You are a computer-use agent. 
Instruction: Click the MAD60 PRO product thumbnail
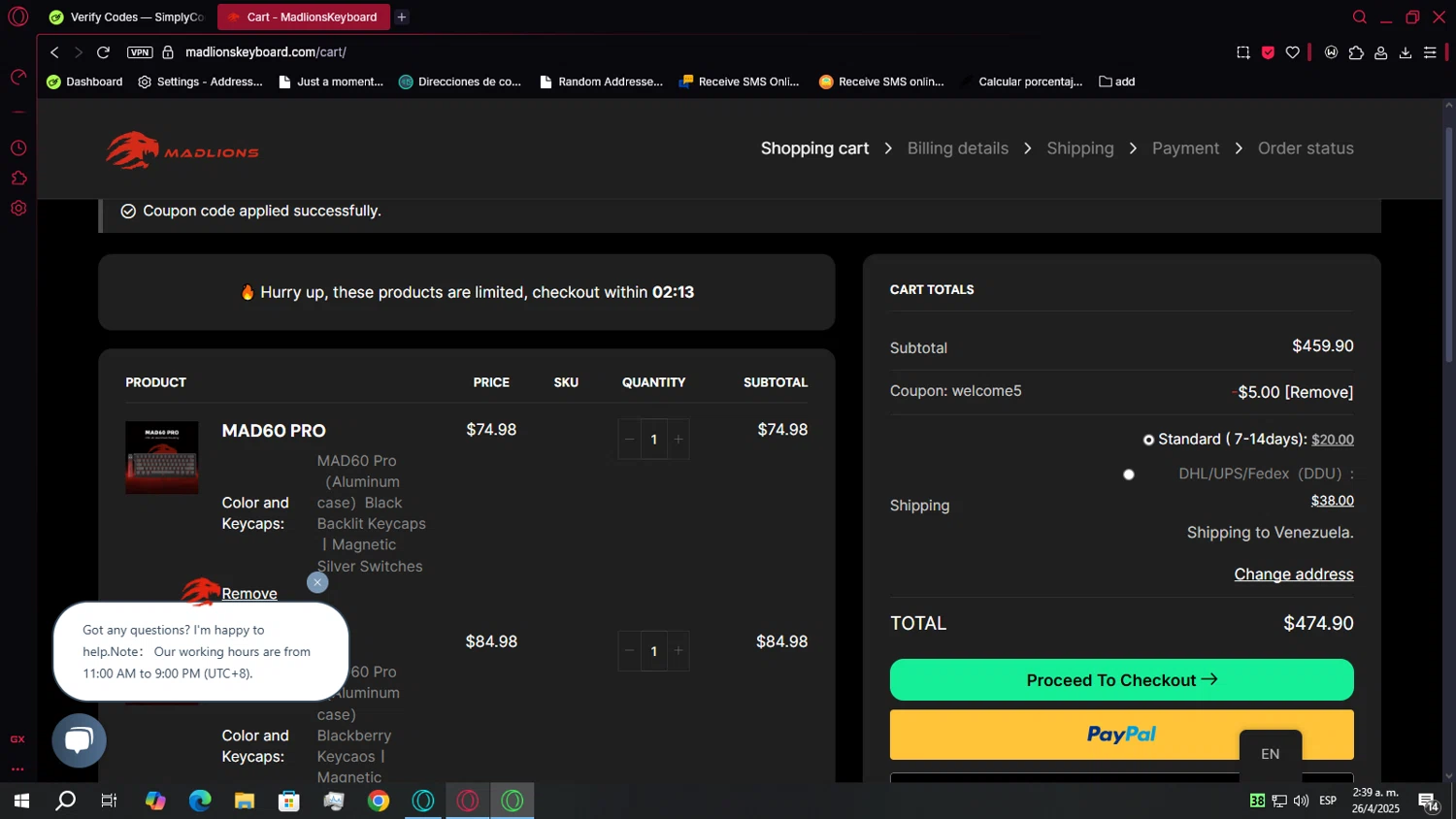tap(162, 458)
